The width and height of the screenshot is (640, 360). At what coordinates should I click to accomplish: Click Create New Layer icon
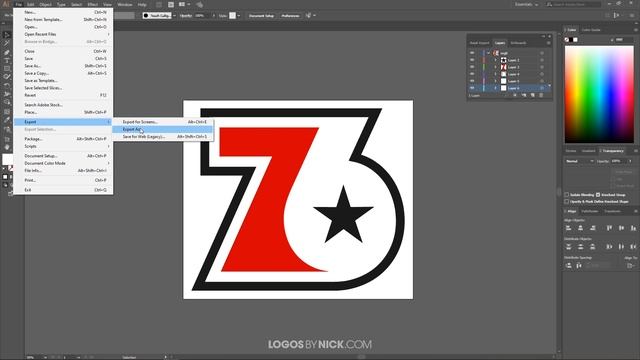(532, 96)
